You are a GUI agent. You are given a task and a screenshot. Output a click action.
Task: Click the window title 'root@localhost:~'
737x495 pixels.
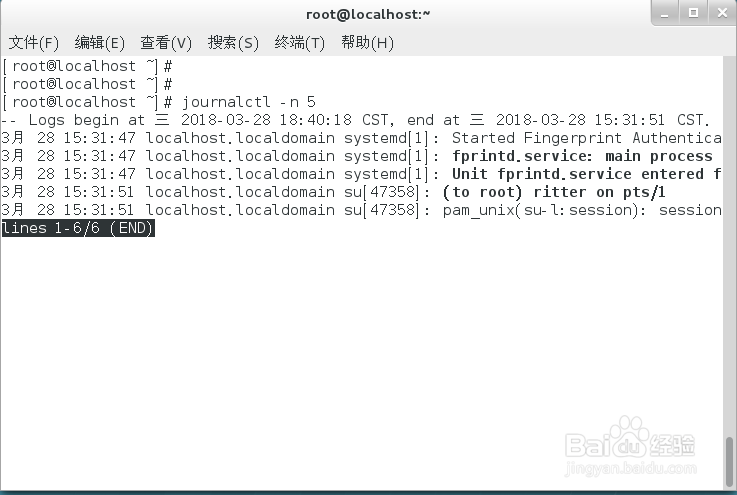(x=368, y=14)
